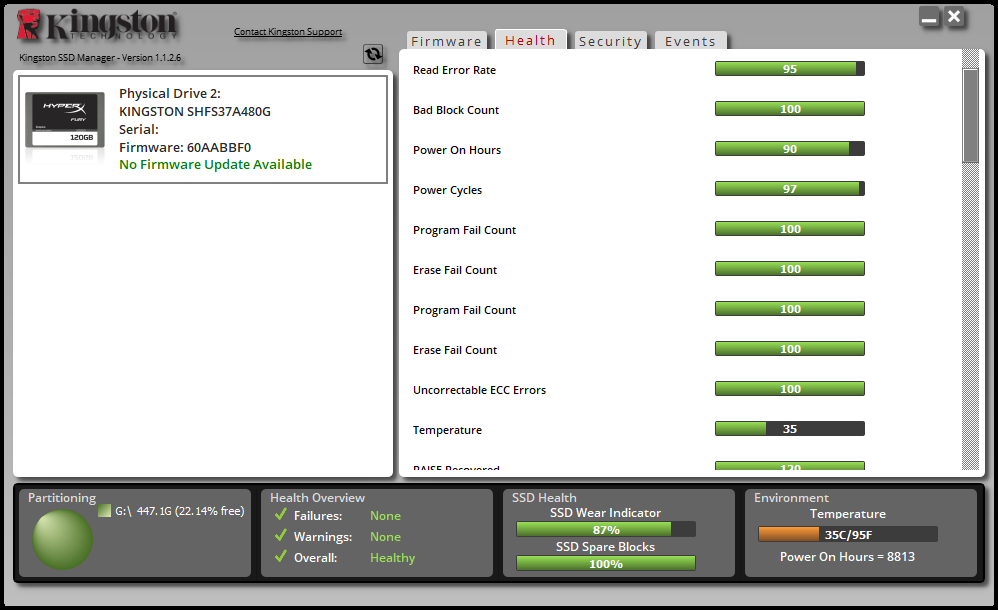Click Power Cycles label

coord(447,190)
